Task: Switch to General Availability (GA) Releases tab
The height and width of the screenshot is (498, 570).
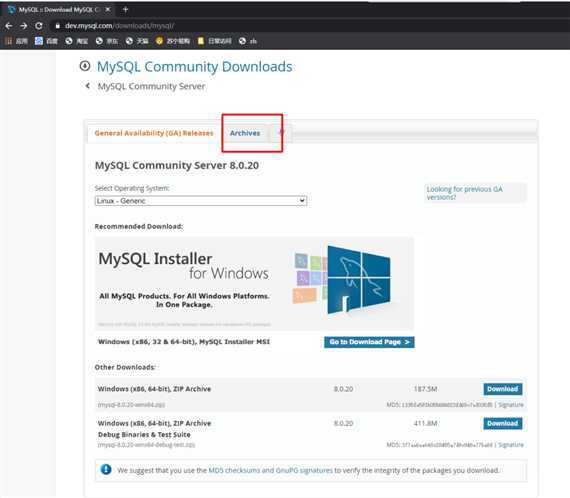Action: [x=154, y=133]
